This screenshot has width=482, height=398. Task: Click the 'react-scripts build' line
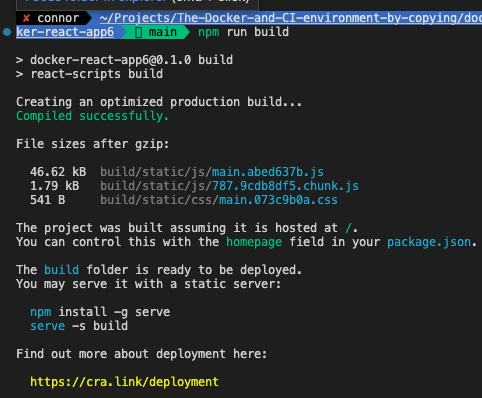click(x=97, y=74)
